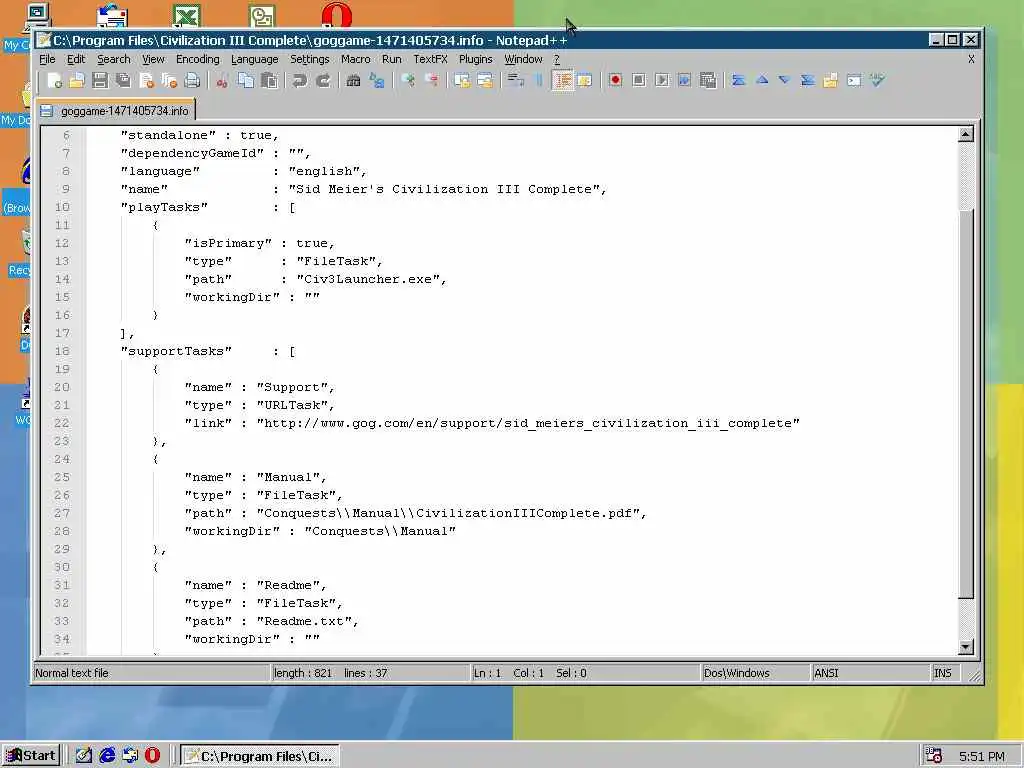Viewport: 1024px width, 768px height.
Task: Click the Paste toolbar icon
Action: 268,80
